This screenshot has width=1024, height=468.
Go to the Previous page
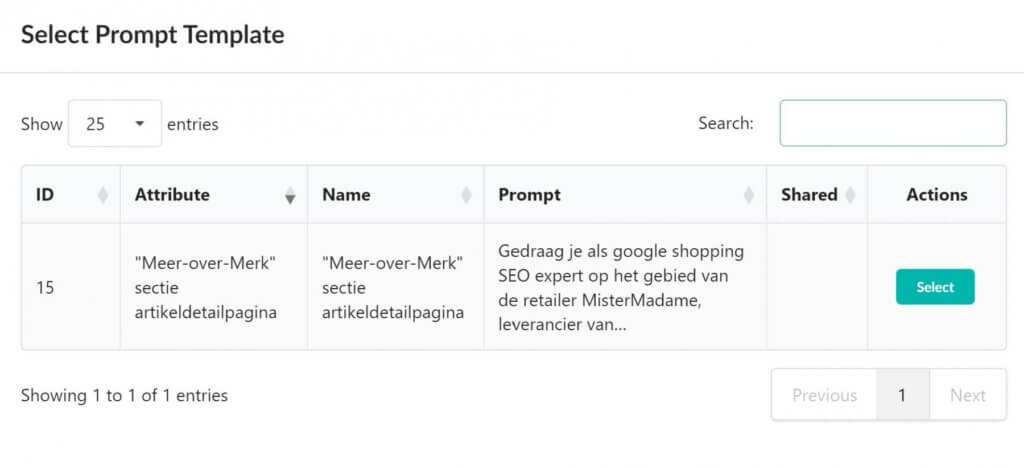click(824, 395)
